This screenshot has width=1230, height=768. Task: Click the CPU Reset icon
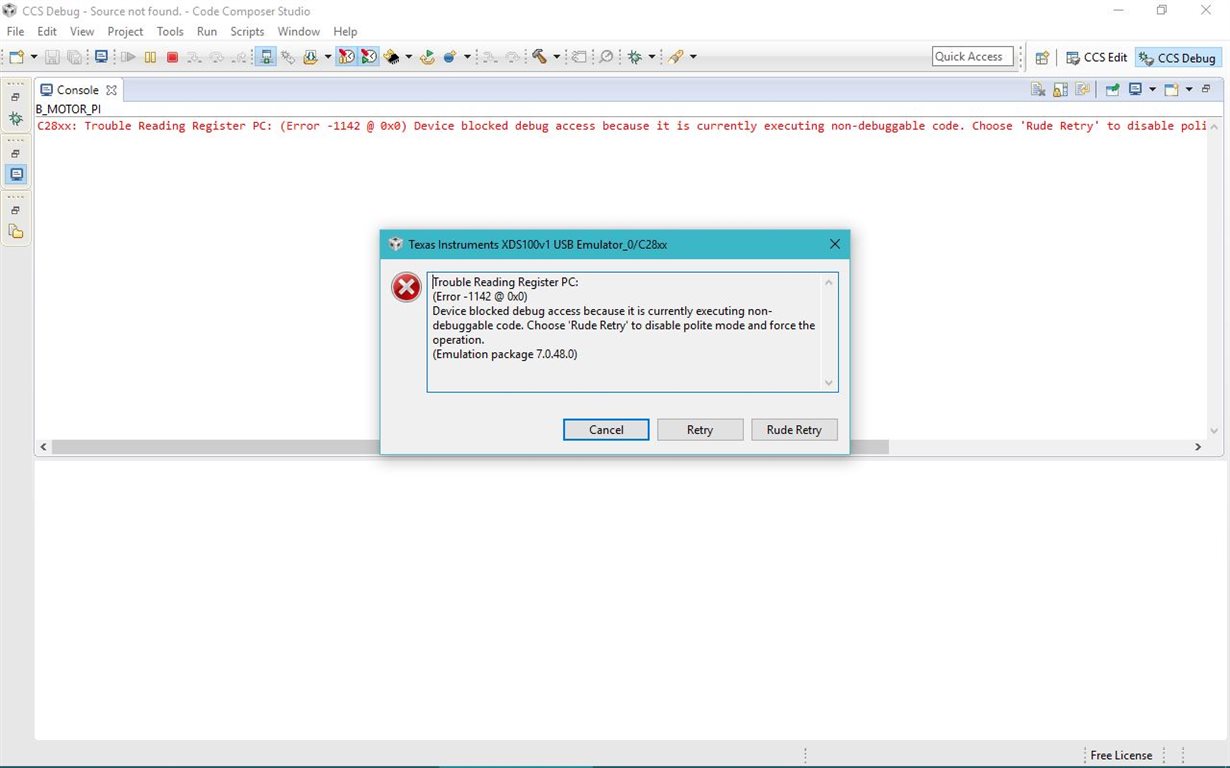tap(450, 57)
